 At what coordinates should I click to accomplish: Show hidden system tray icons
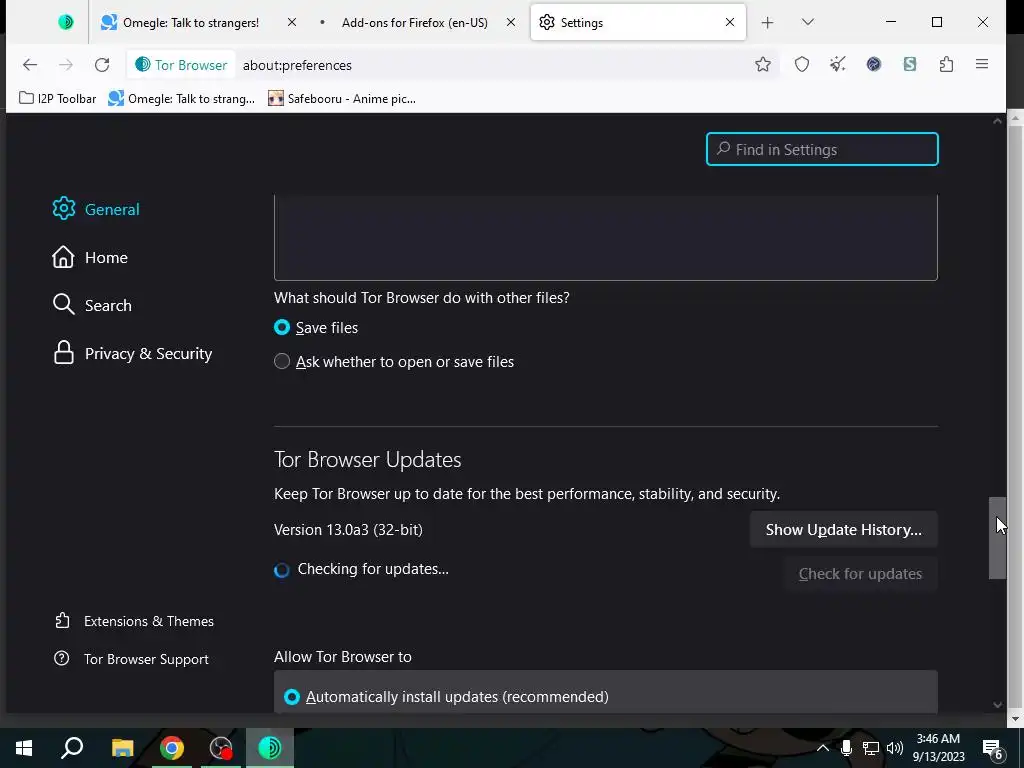point(823,748)
